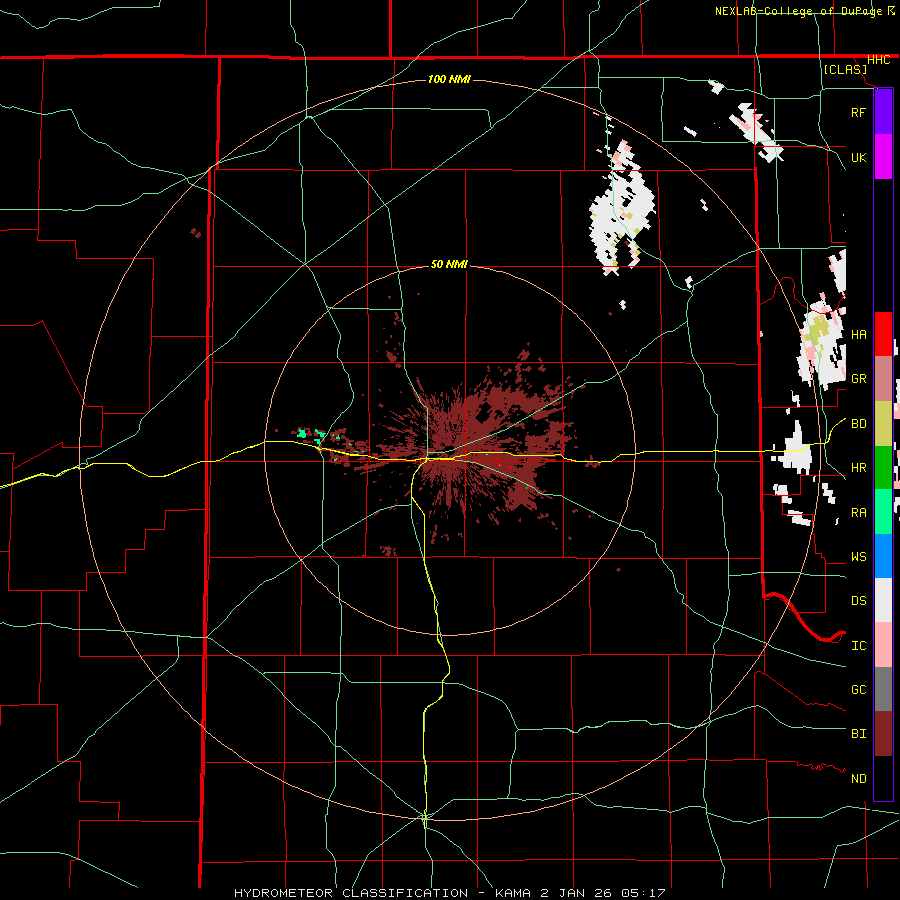Click the 'DS' legend label
The image size is (900, 900).
click(x=858, y=601)
